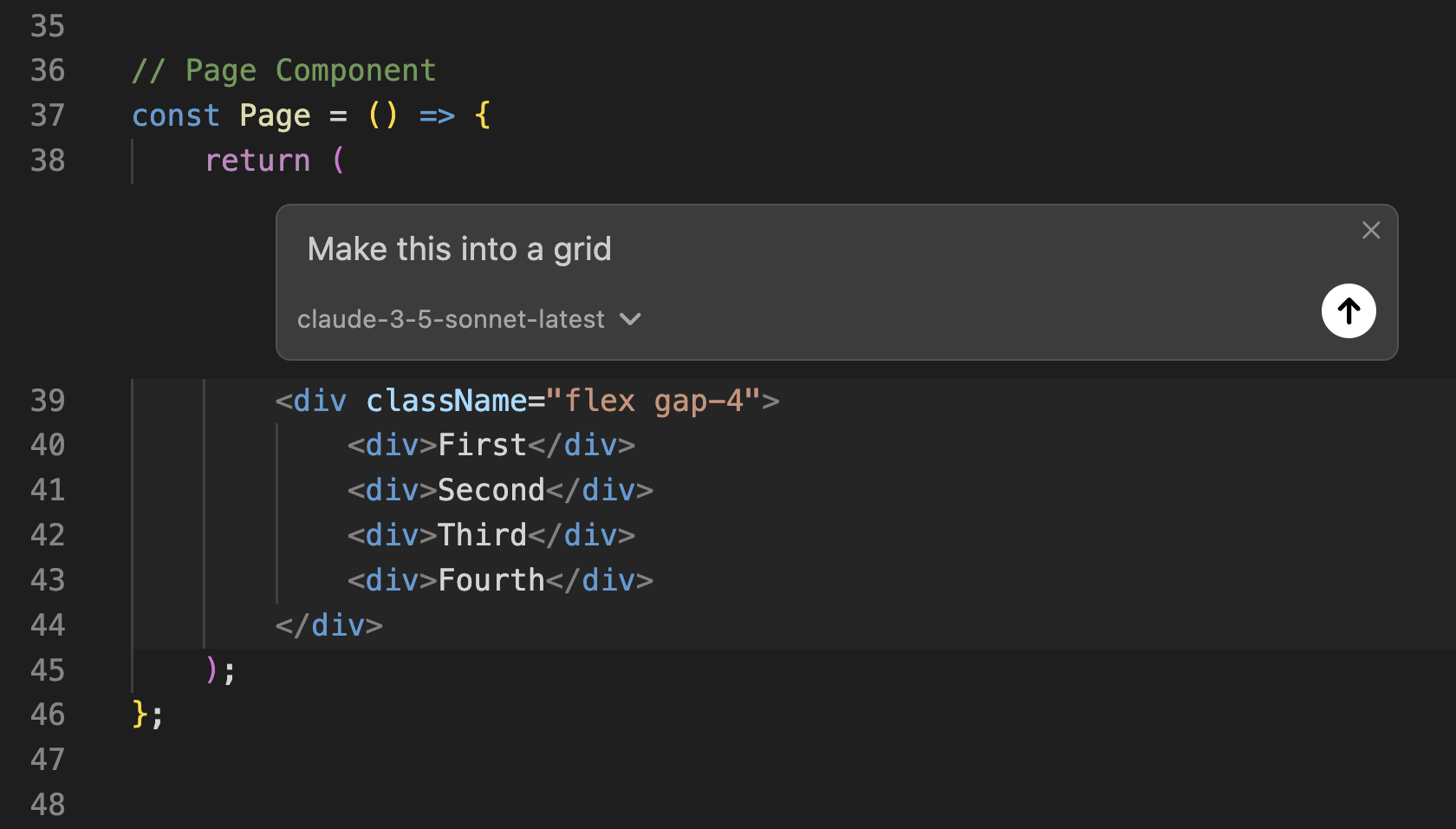Viewport: 1456px width, 829px height.
Task: Click the word 'Second' on line 41
Action: 491,489
